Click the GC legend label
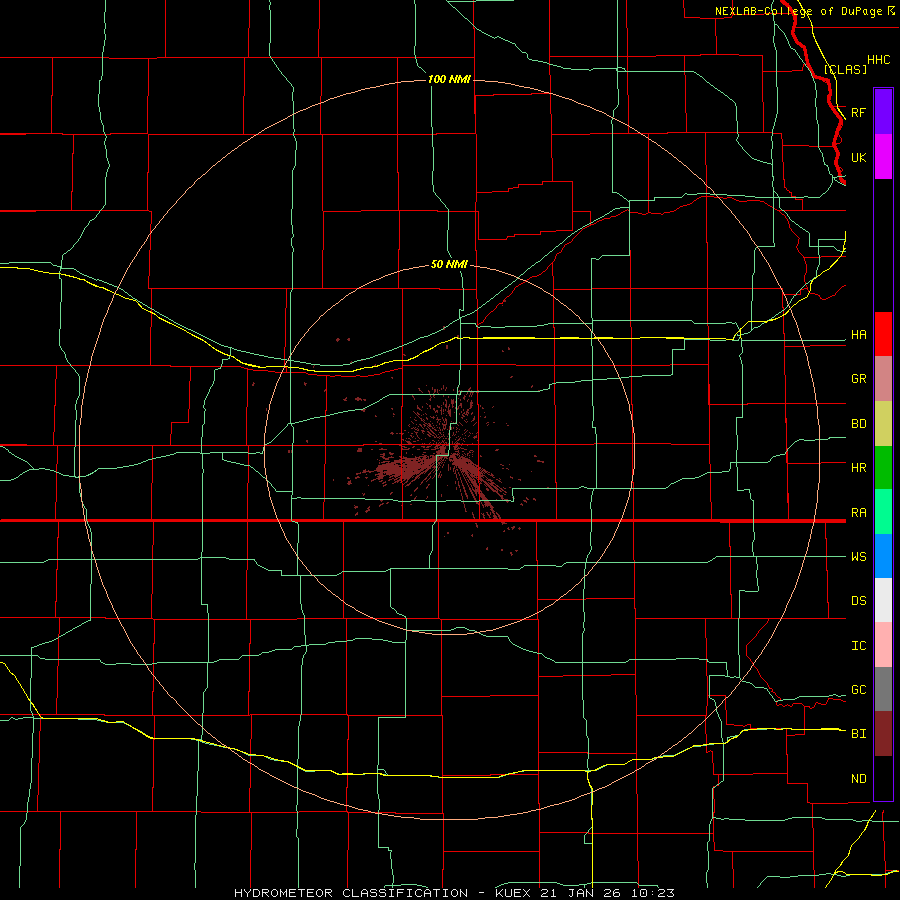 858,690
